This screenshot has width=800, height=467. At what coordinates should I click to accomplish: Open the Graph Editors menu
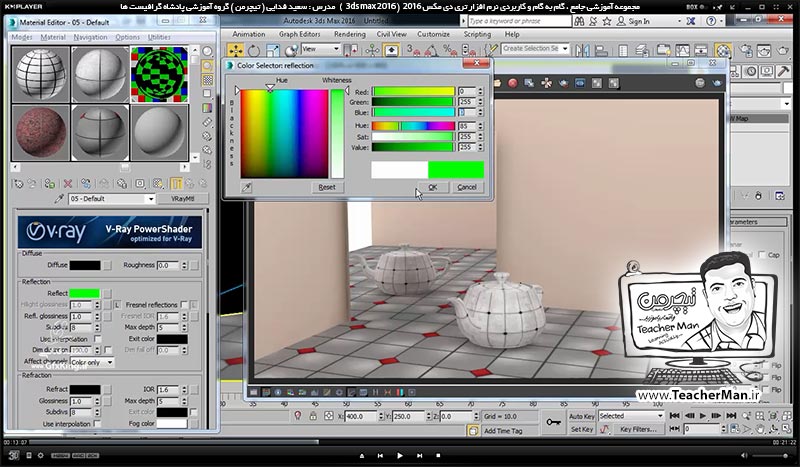(x=299, y=34)
